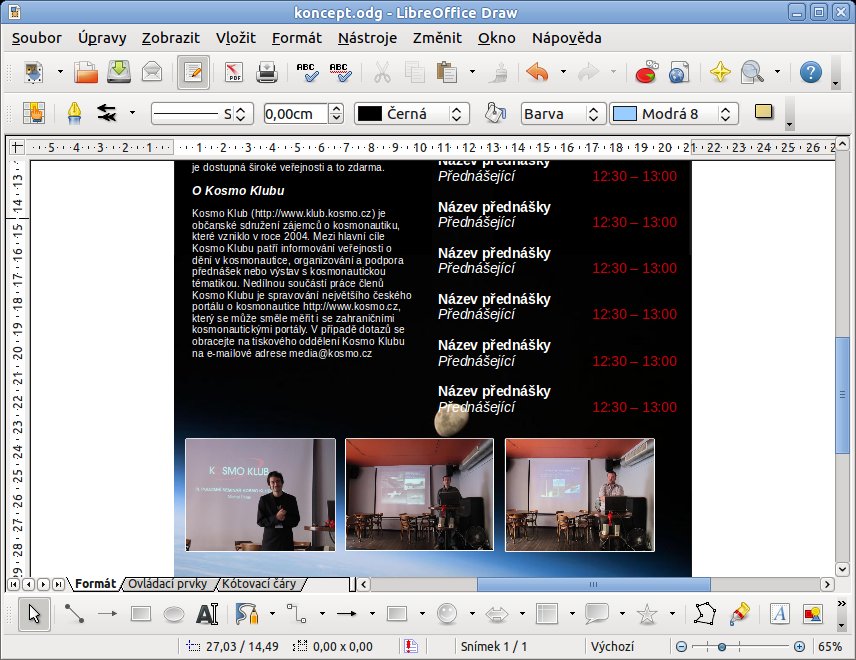Expand the Basic Shapes dropdown arrow

pyautogui.click(x=422, y=614)
